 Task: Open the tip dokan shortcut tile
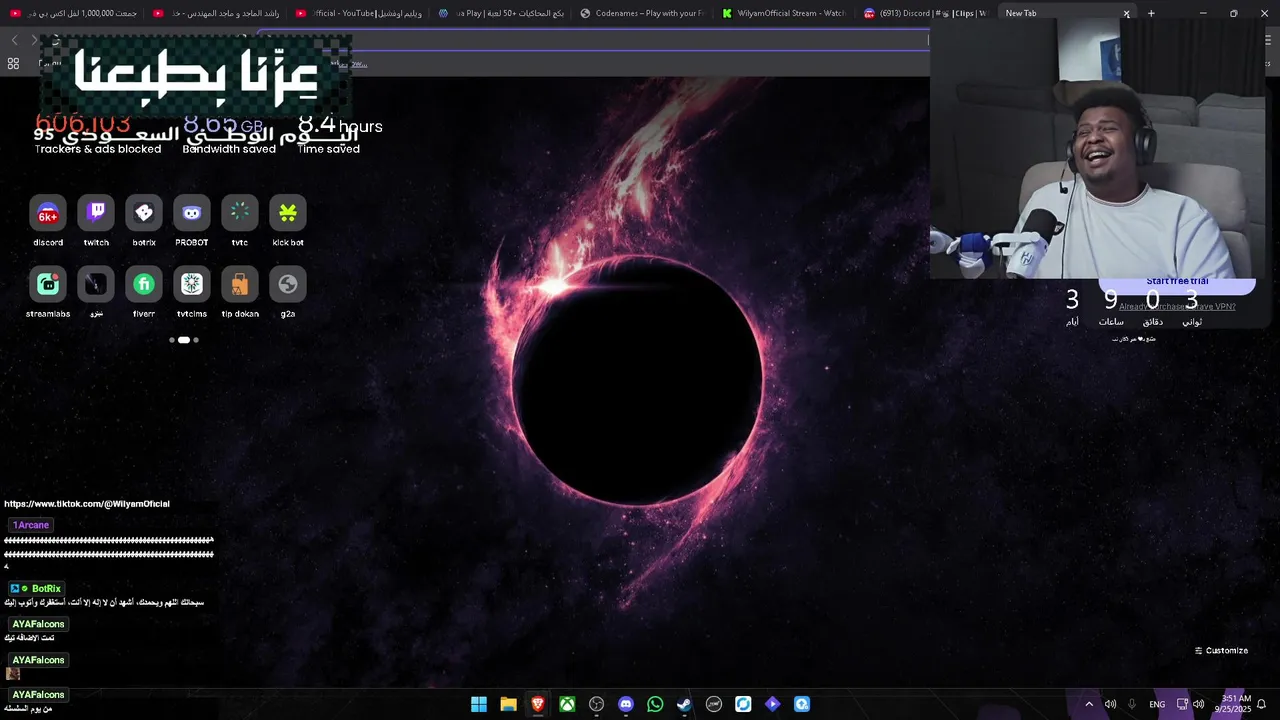(x=240, y=285)
